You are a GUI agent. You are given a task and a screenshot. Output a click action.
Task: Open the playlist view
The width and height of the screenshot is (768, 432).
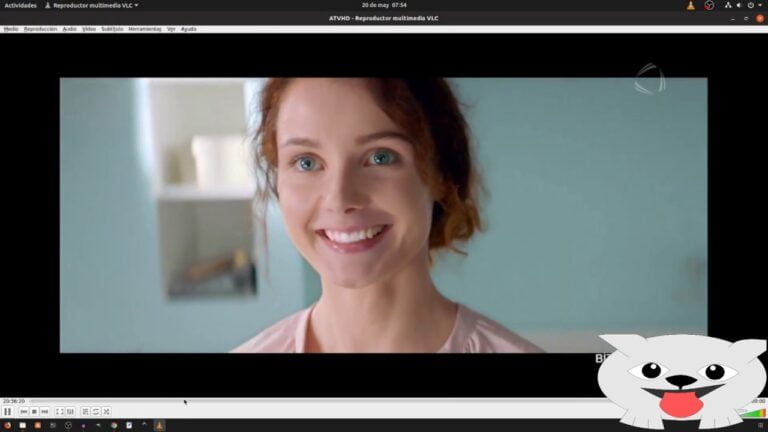point(85,411)
